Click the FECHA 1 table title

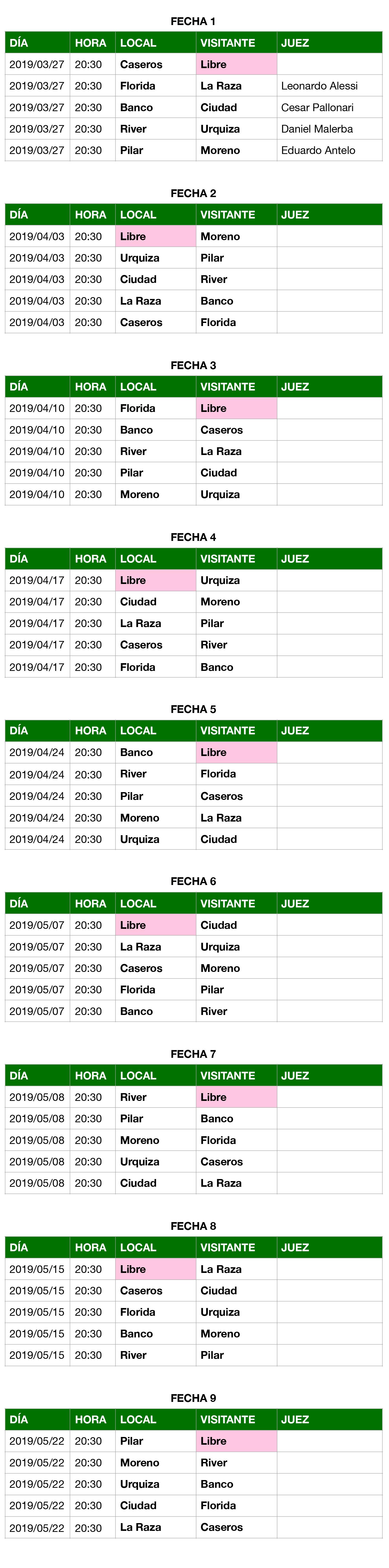click(x=193, y=21)
